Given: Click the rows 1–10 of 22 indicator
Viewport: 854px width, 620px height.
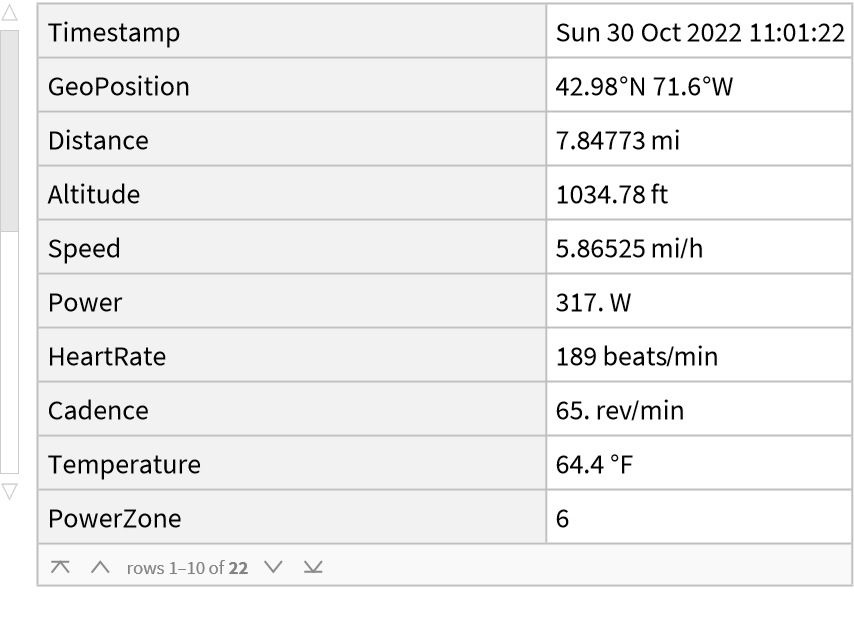Looking at the screenshot, I should 187,568.
